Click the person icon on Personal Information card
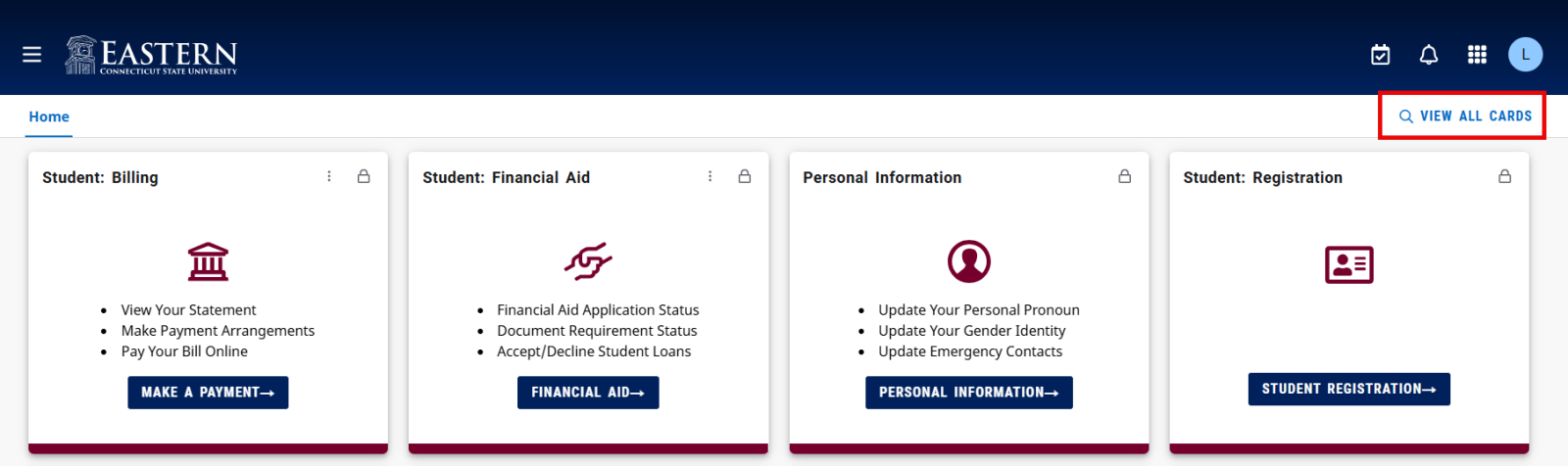The width and height of the screenshot is (1568, 466). tap(968, 261)
